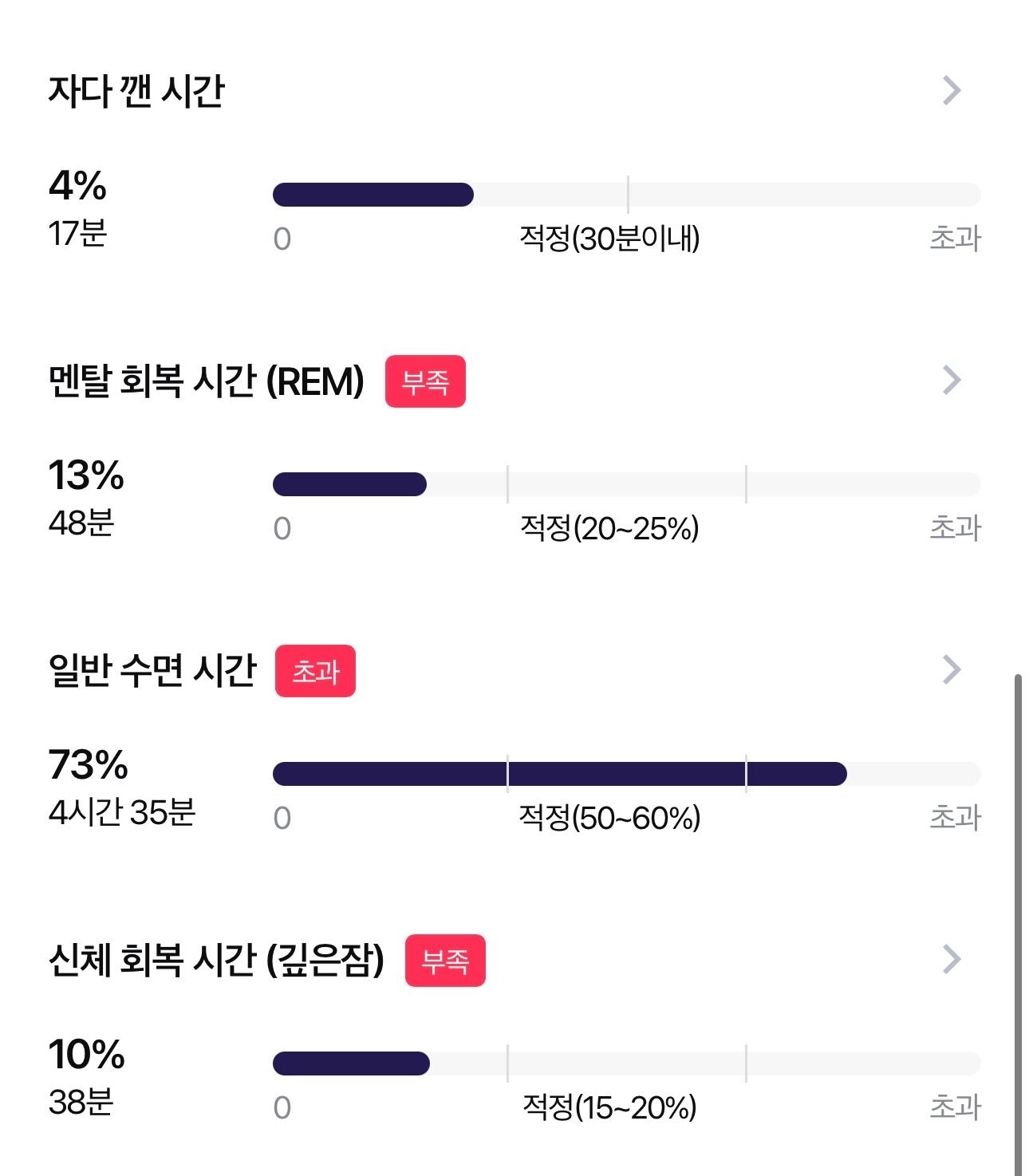Click the 73% 일반 수면 progress bar
Viewport: 1029px width, 1176px height.
[626, 774]
